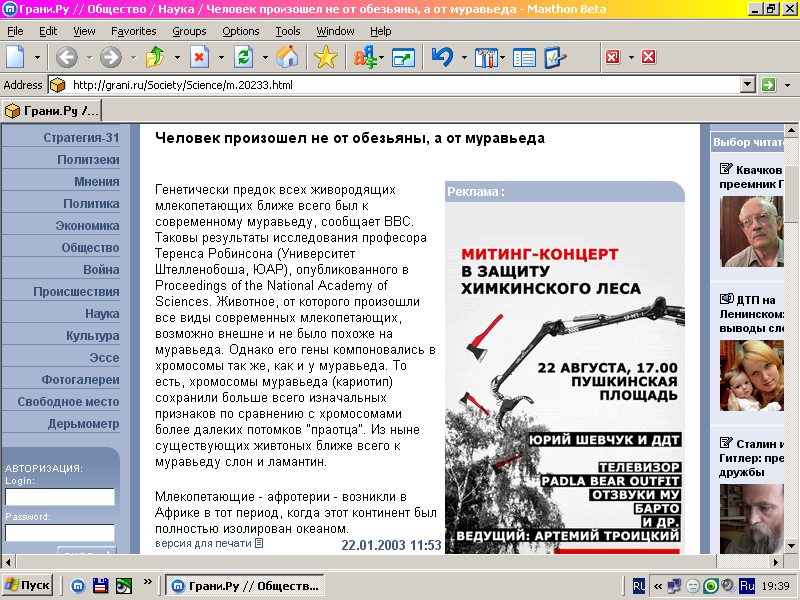The width and height of the screenshot is (800, 600).
Task: Go to the Home page
Action: coord(286,57)
